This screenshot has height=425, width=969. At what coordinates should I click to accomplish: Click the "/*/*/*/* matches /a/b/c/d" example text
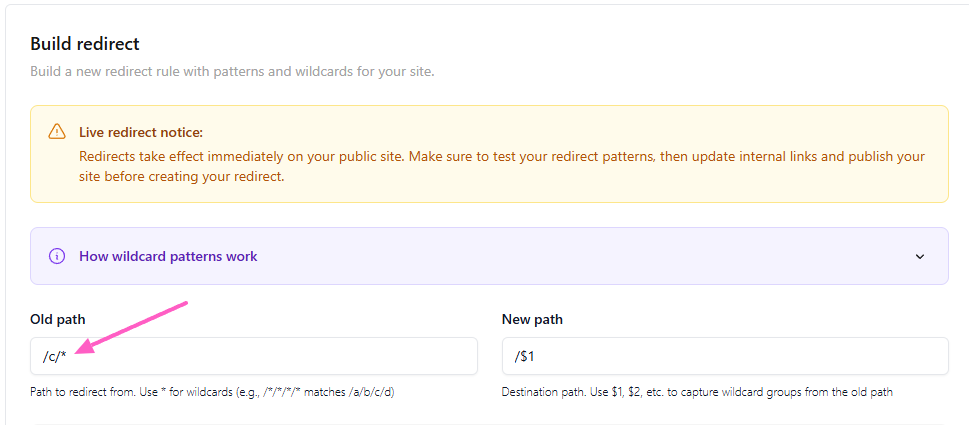coord(332,392)
